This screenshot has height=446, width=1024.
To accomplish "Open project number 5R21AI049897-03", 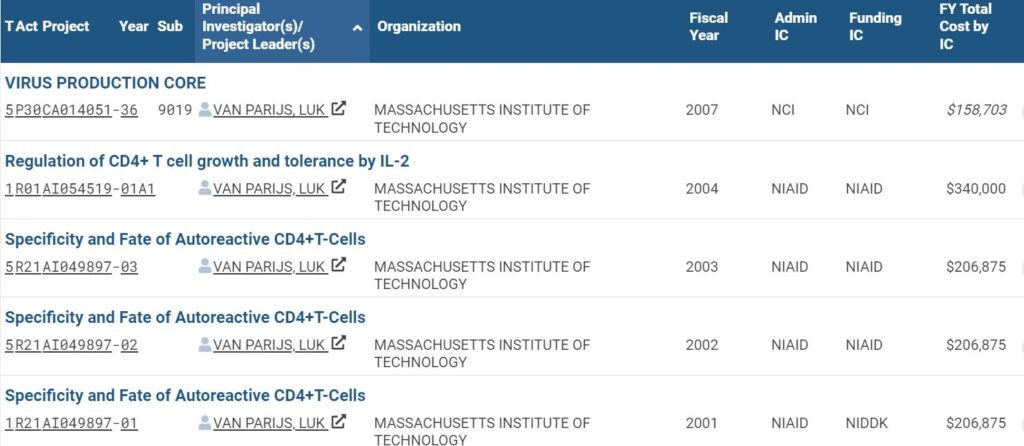I will click(71, 267).
